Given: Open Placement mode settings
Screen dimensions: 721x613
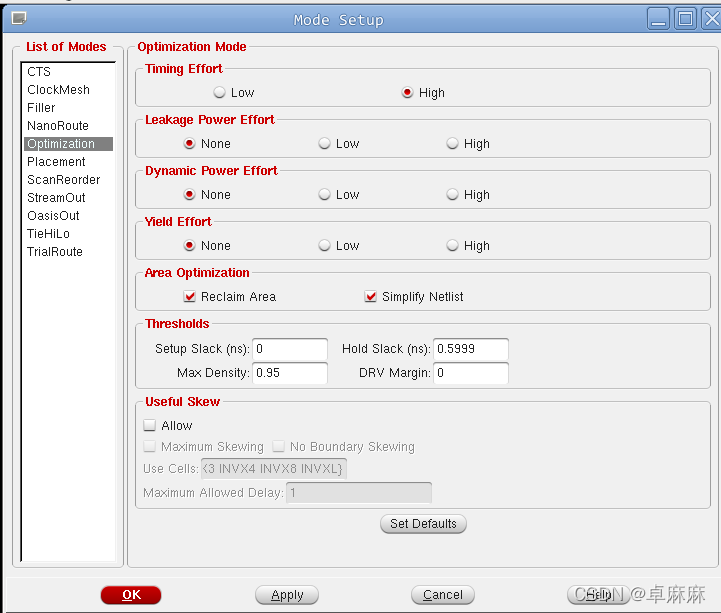Looking at the screenshot, I should click(x=68, y=161).
